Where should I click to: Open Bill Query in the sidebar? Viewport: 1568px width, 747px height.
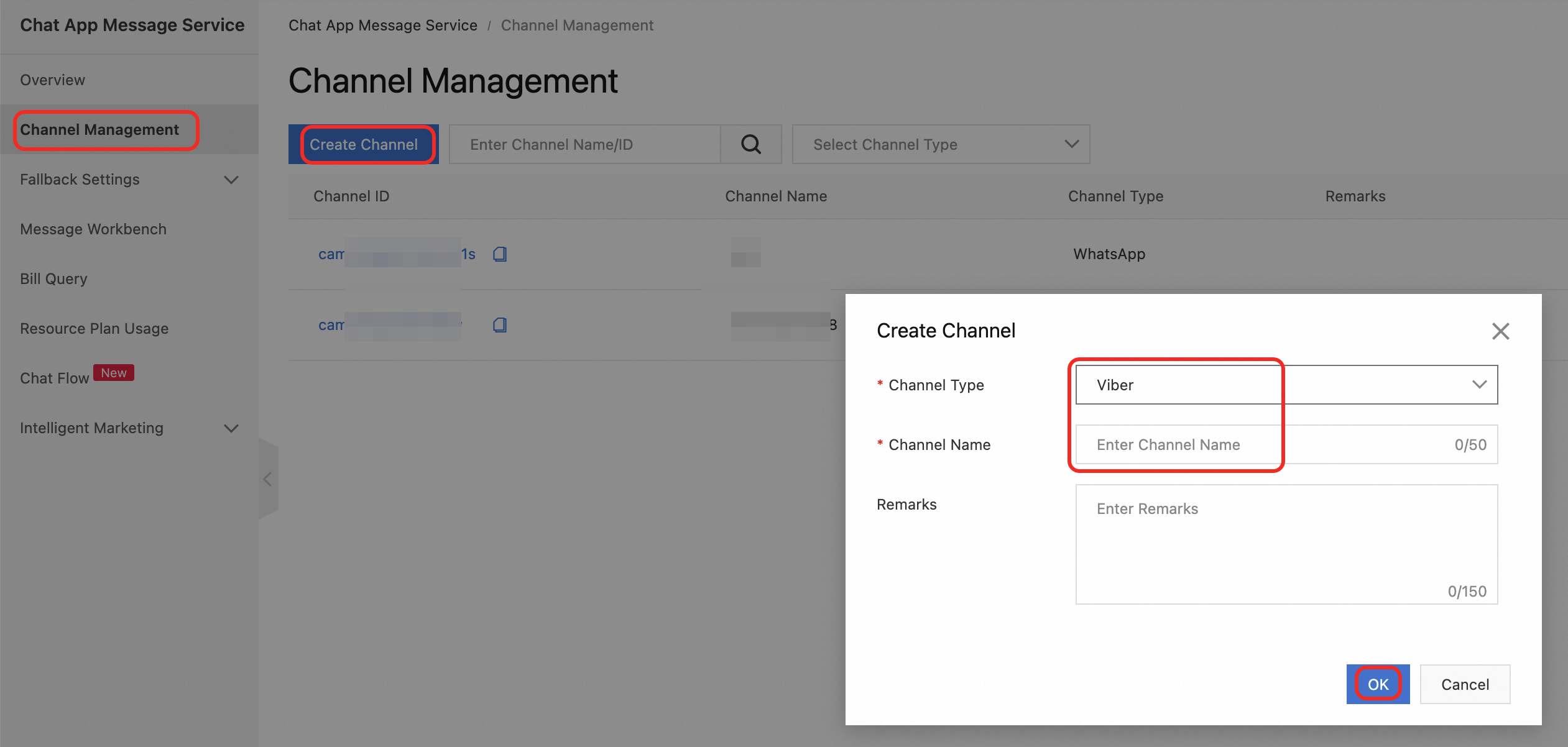(53, 279)
